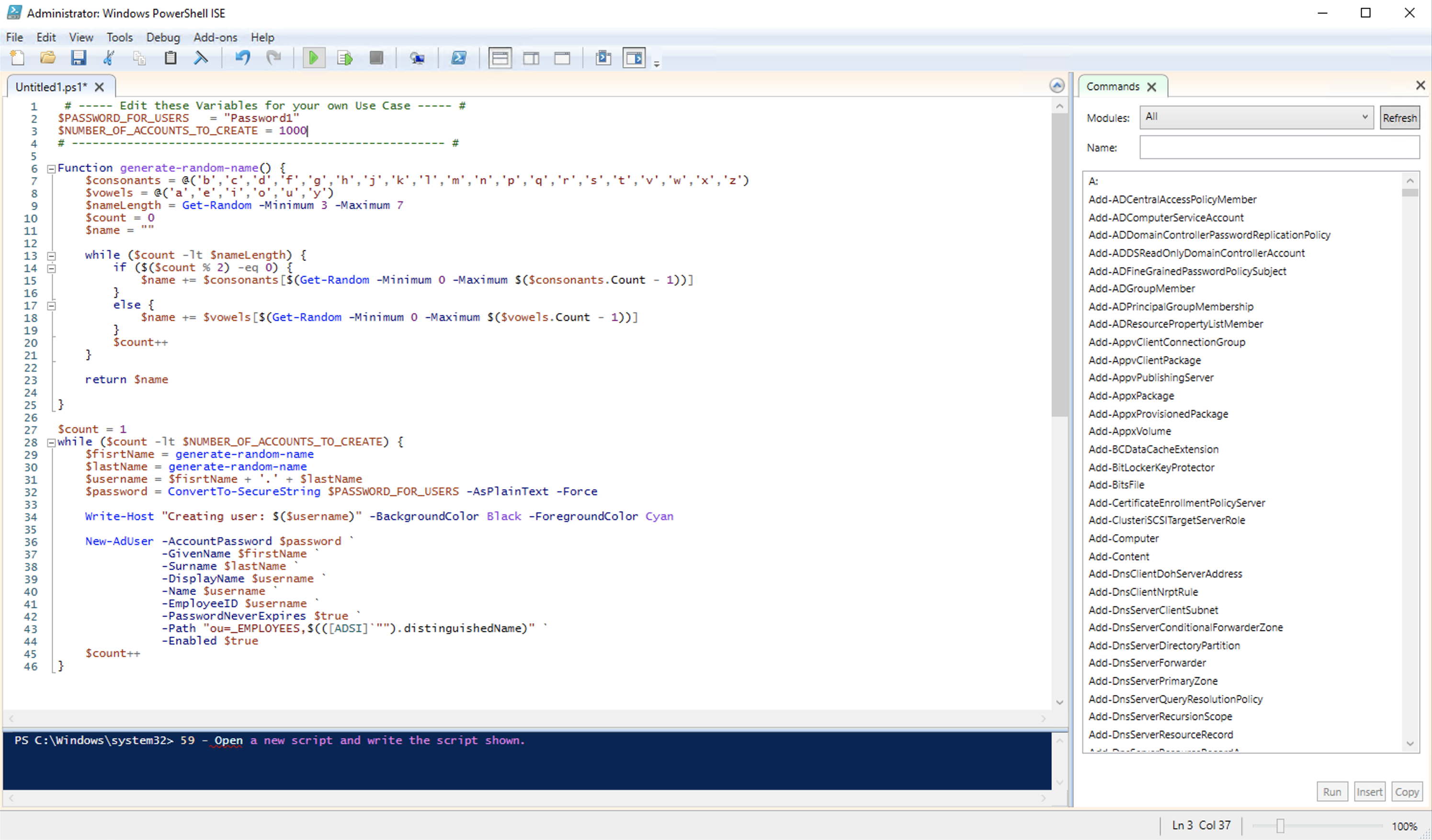The image size is (1432, 840).
Task: Show the script pane at the top
Action: [x=500, y=57]
